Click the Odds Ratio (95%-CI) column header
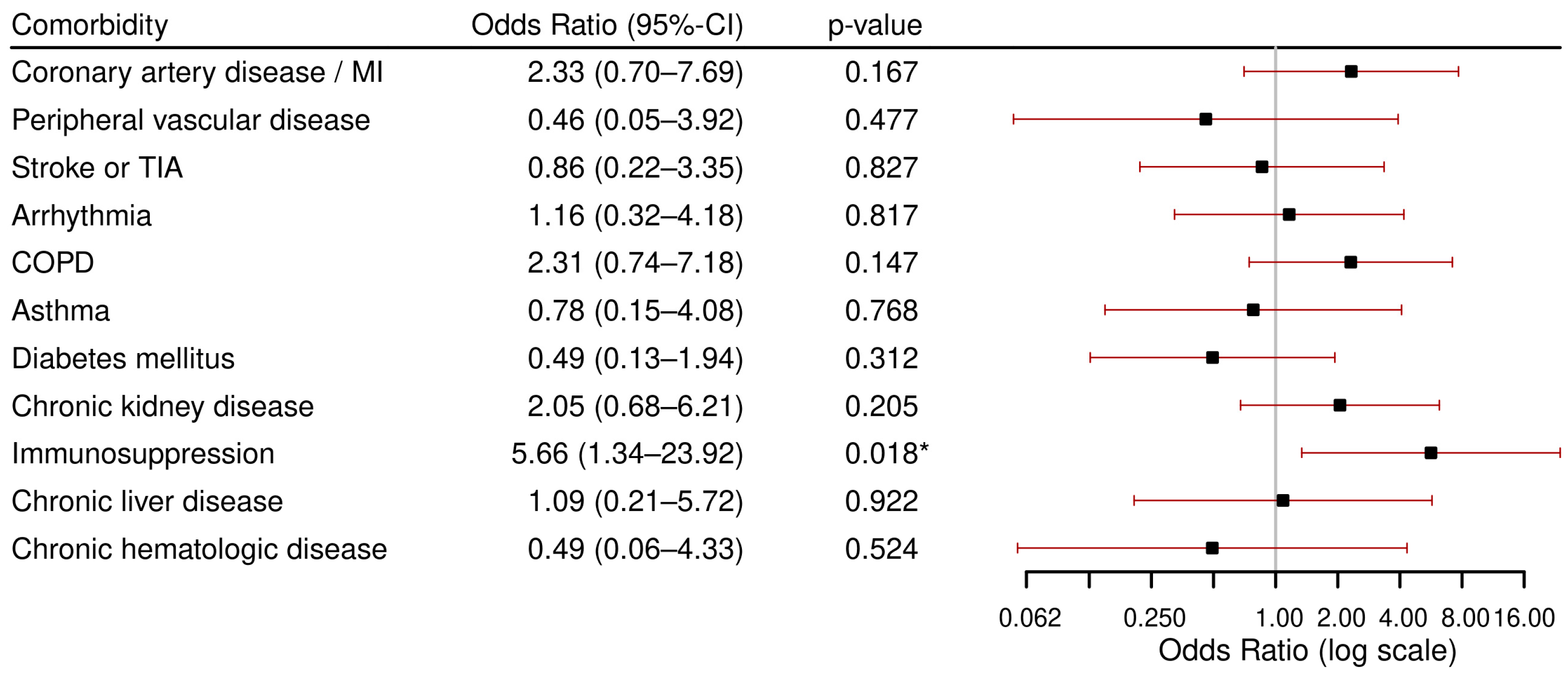 point(607,25)
